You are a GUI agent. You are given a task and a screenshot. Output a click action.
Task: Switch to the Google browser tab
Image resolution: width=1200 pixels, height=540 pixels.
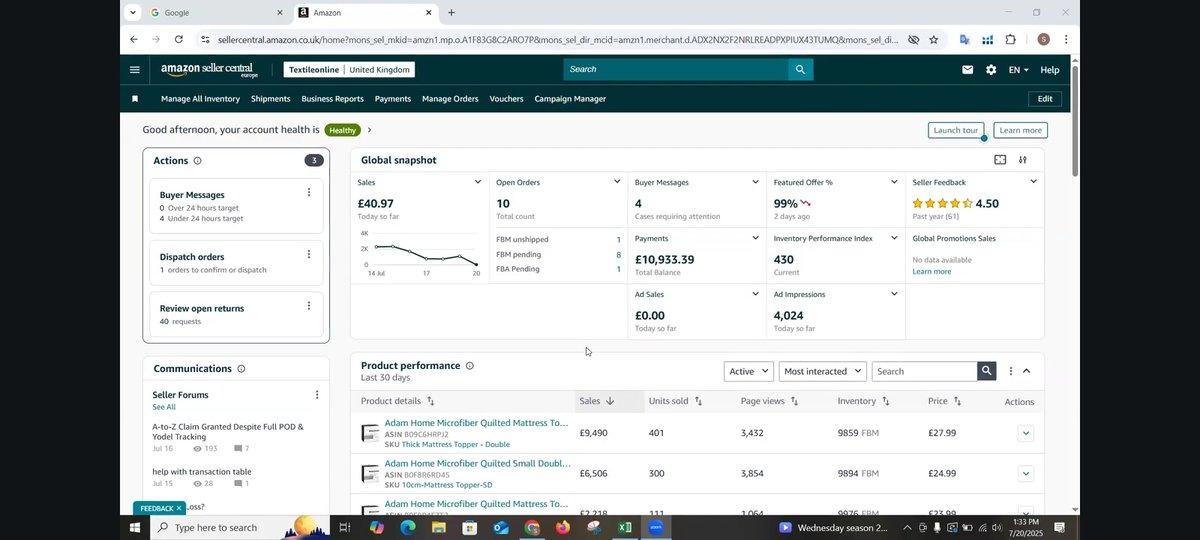point(216,13)
